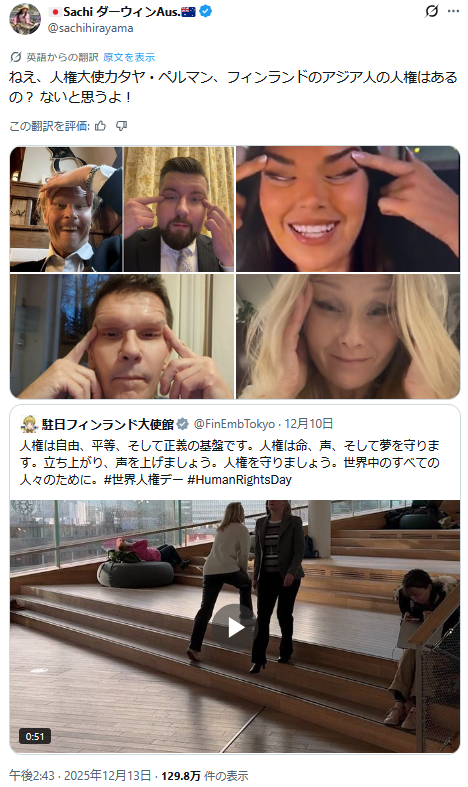
Task: Click the Finland embassy avatar icon
Action: (29, 425)
